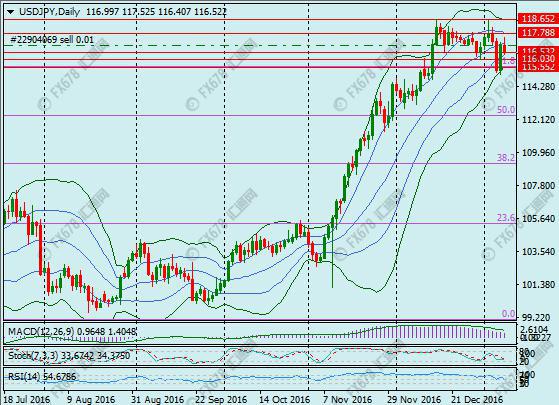The image size is (559, 405).
Task: Click the 116.030 red price tag
Action: point(538,58)
